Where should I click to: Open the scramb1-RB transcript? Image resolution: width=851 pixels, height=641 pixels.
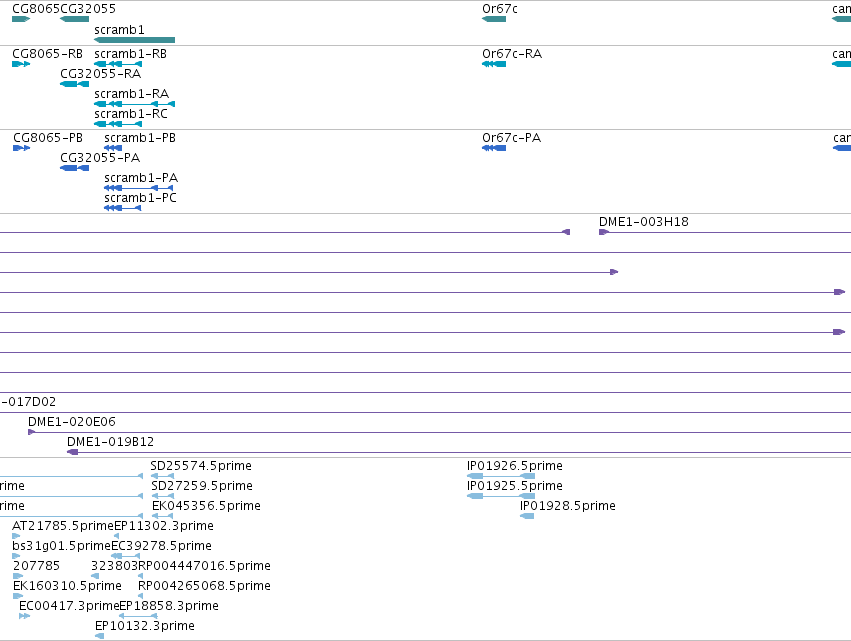[x=118, y=64]
